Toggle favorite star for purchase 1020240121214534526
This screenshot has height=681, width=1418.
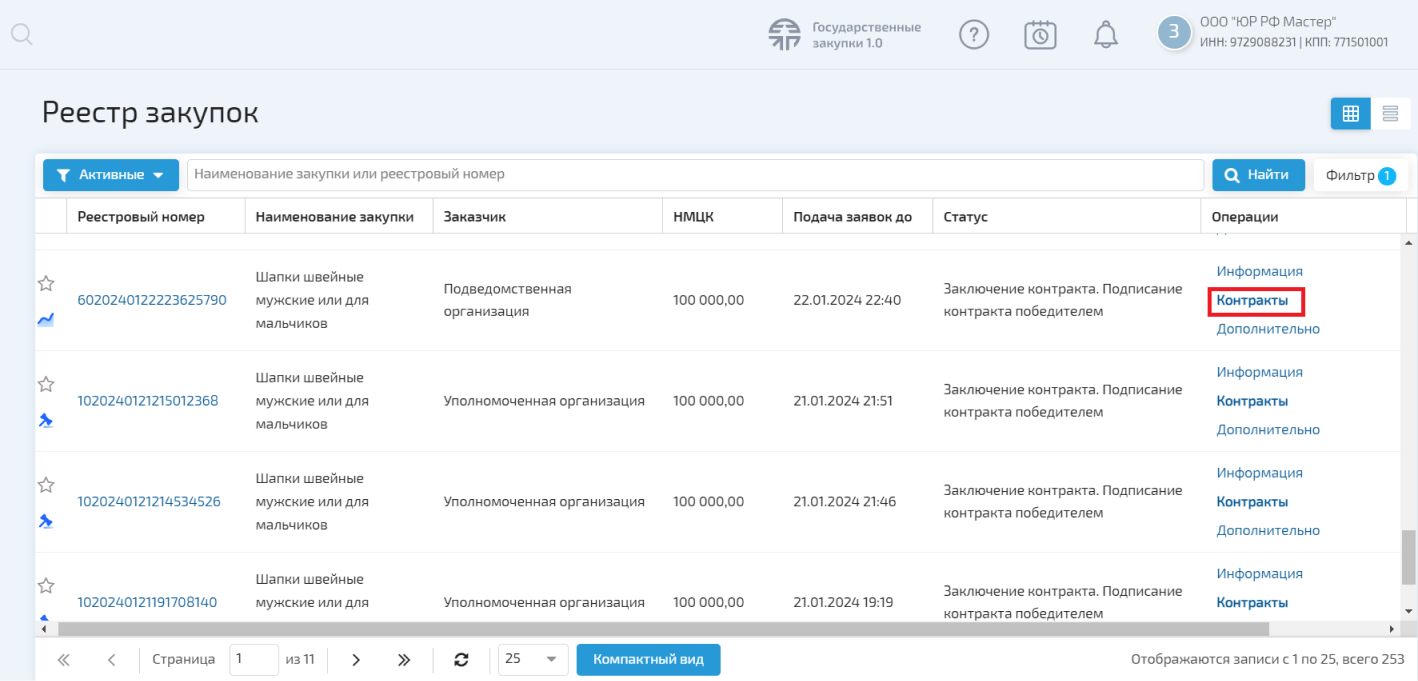click(x=45, y=485)
